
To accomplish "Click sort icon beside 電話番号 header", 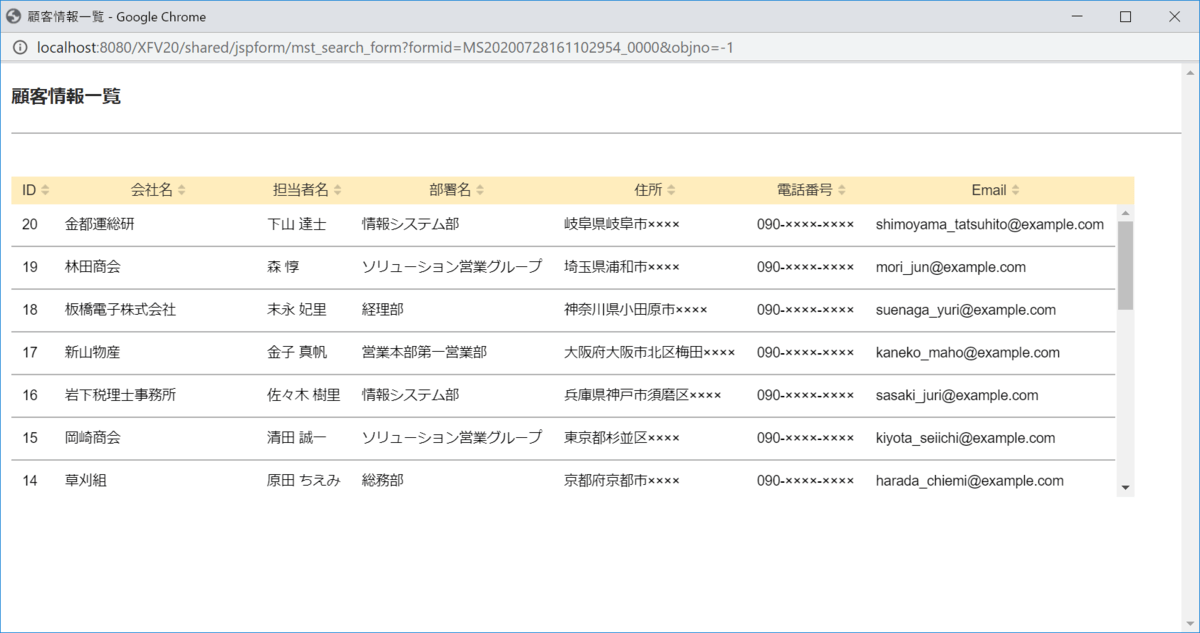I will pos(841,190).
